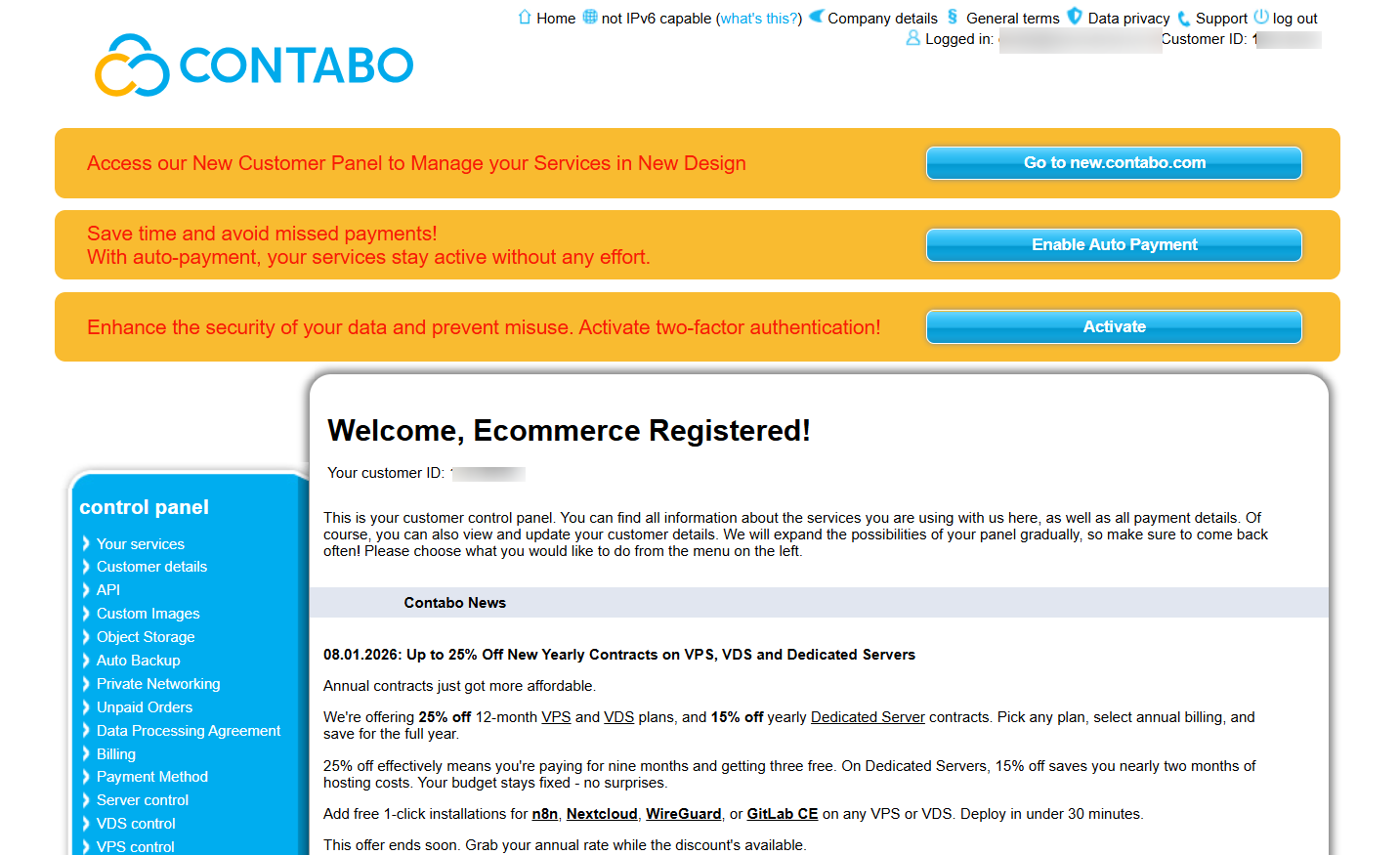Open Server control menu entry
This screenshot has width=1400, height=855.
[x=143, y=800]
